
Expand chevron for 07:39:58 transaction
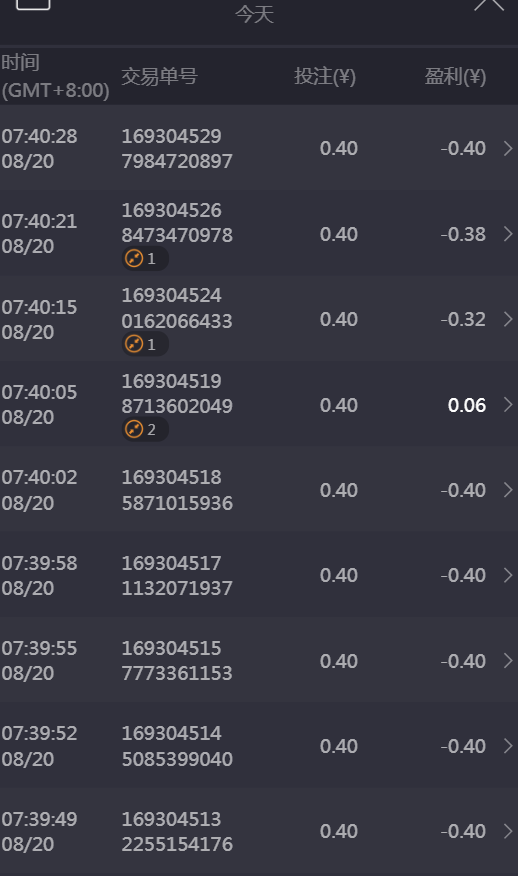(508, 575)
